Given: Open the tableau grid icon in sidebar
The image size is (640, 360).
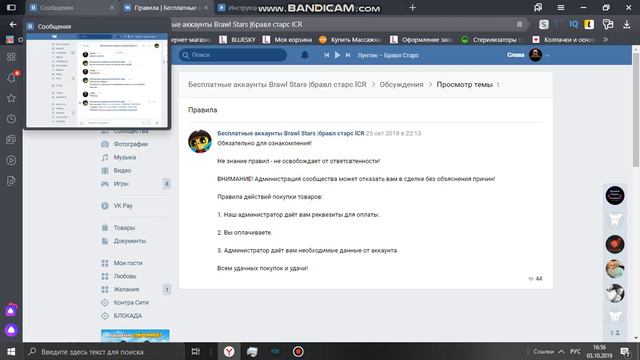Looking at the screenshot, I should click(11, 57).
